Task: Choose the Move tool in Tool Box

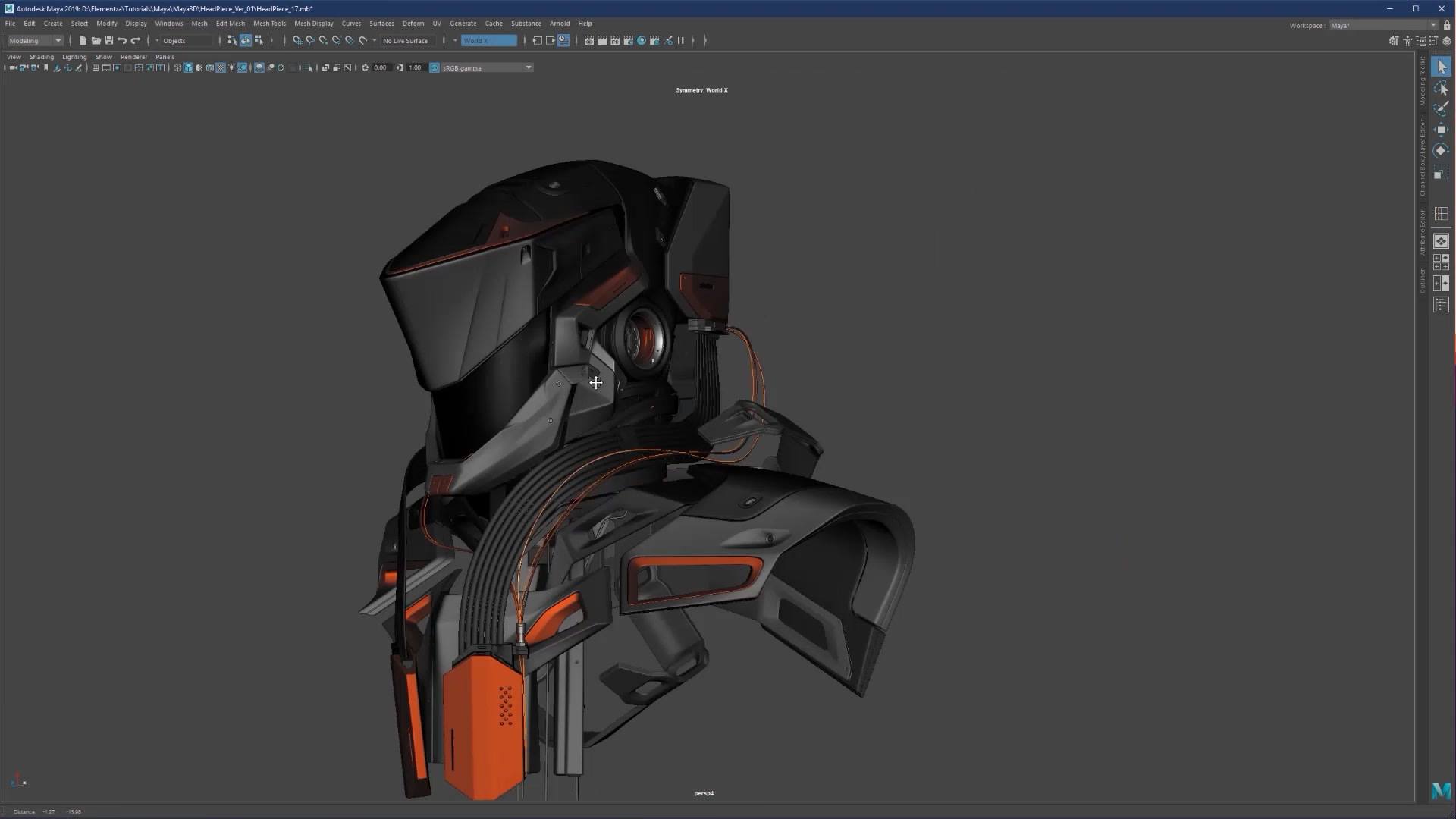Action: tap(1442, 130)
